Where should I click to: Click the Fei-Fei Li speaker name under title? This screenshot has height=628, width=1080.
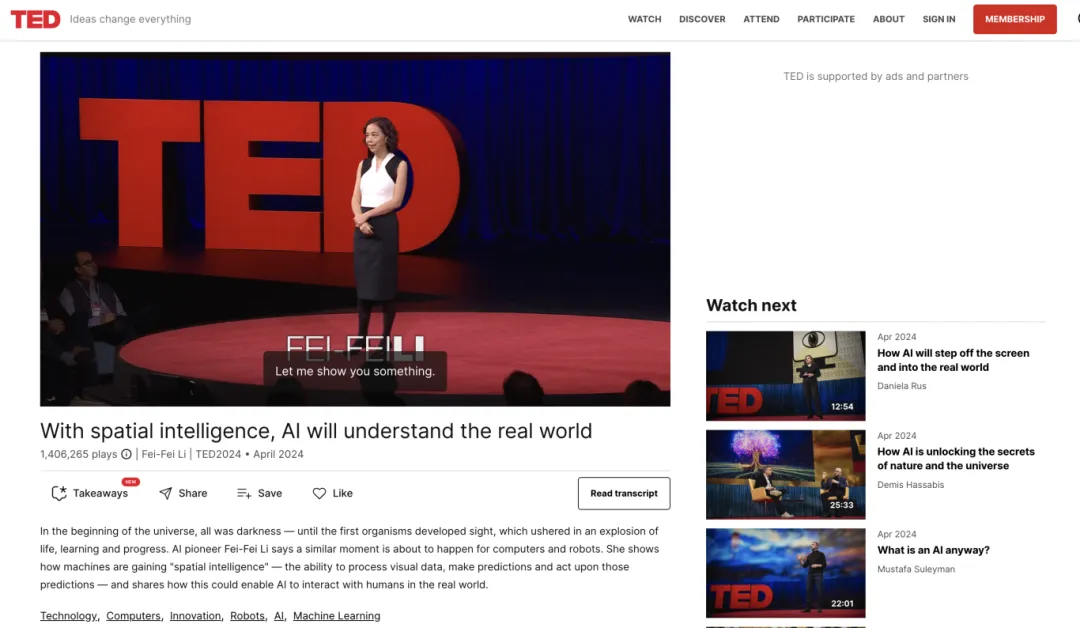(163, 454)
